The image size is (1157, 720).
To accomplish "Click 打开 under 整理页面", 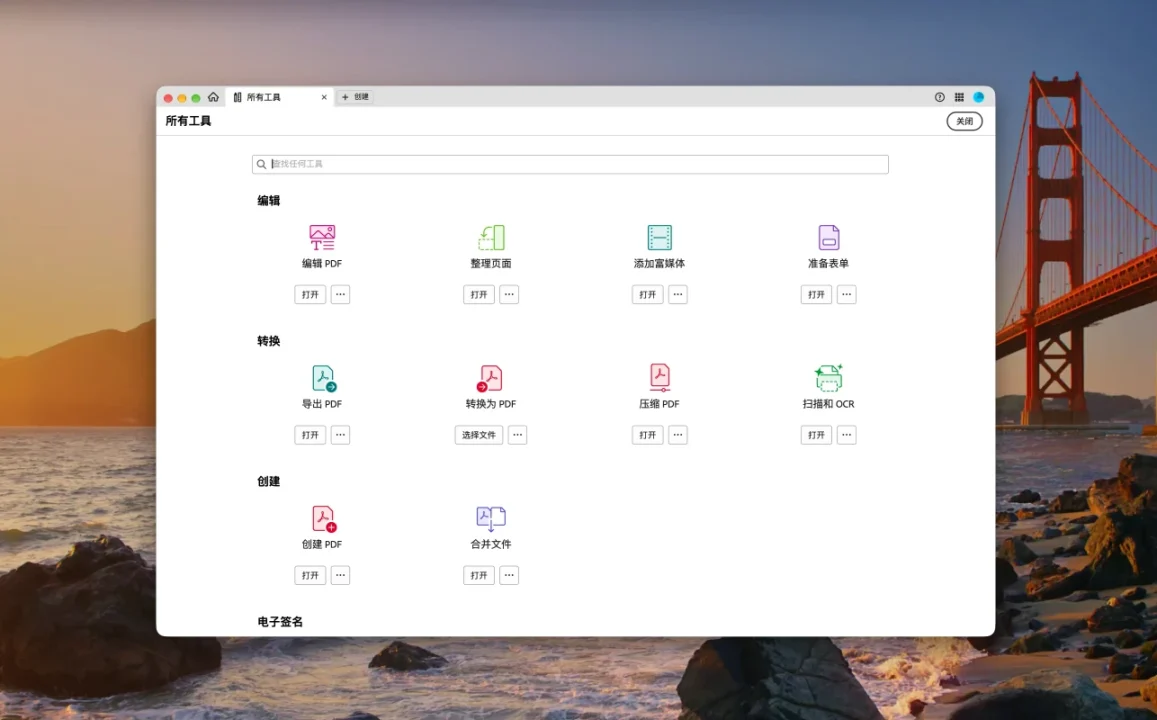I will coord(479,294).
